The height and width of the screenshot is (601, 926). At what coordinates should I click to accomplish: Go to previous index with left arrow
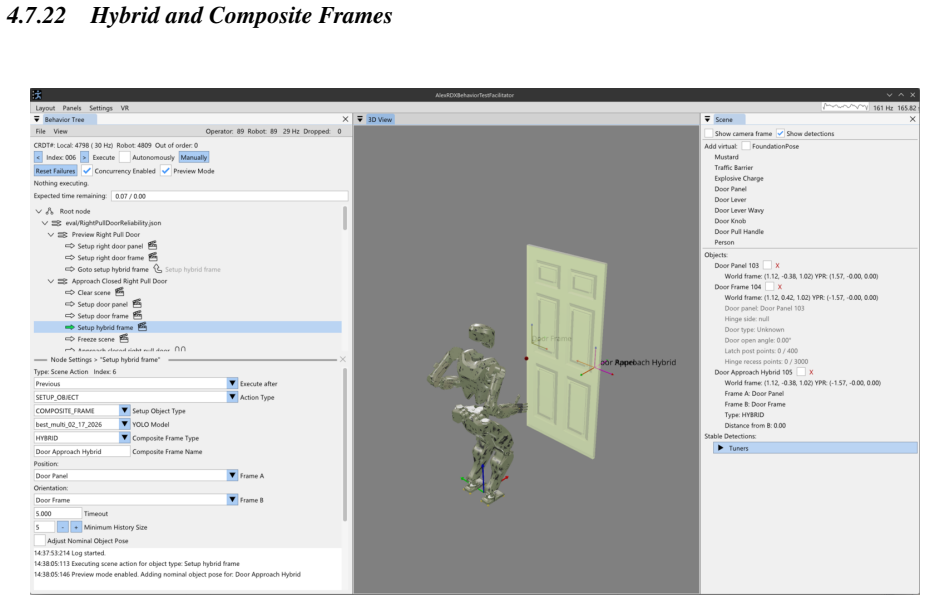(38, 158)
